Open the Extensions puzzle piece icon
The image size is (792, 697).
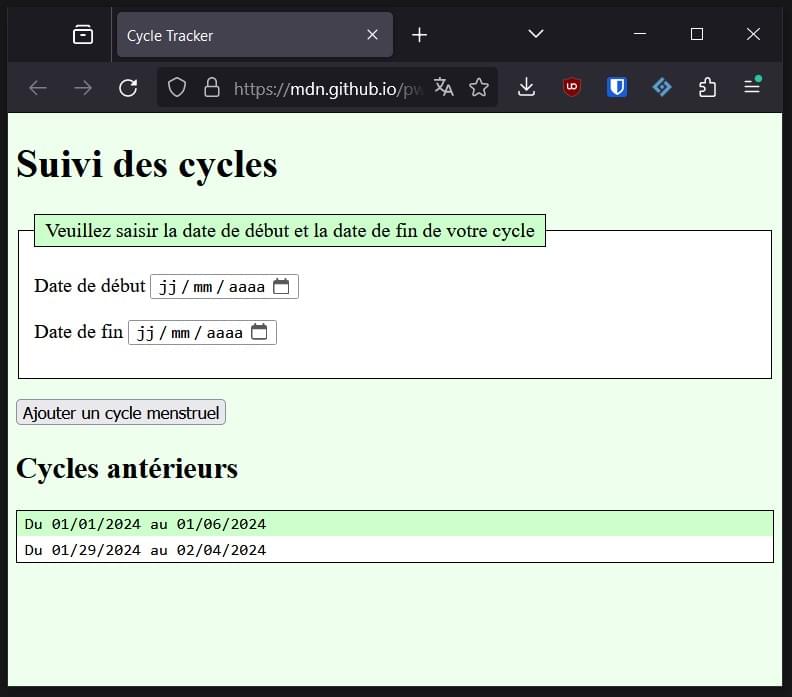point(707,88)
